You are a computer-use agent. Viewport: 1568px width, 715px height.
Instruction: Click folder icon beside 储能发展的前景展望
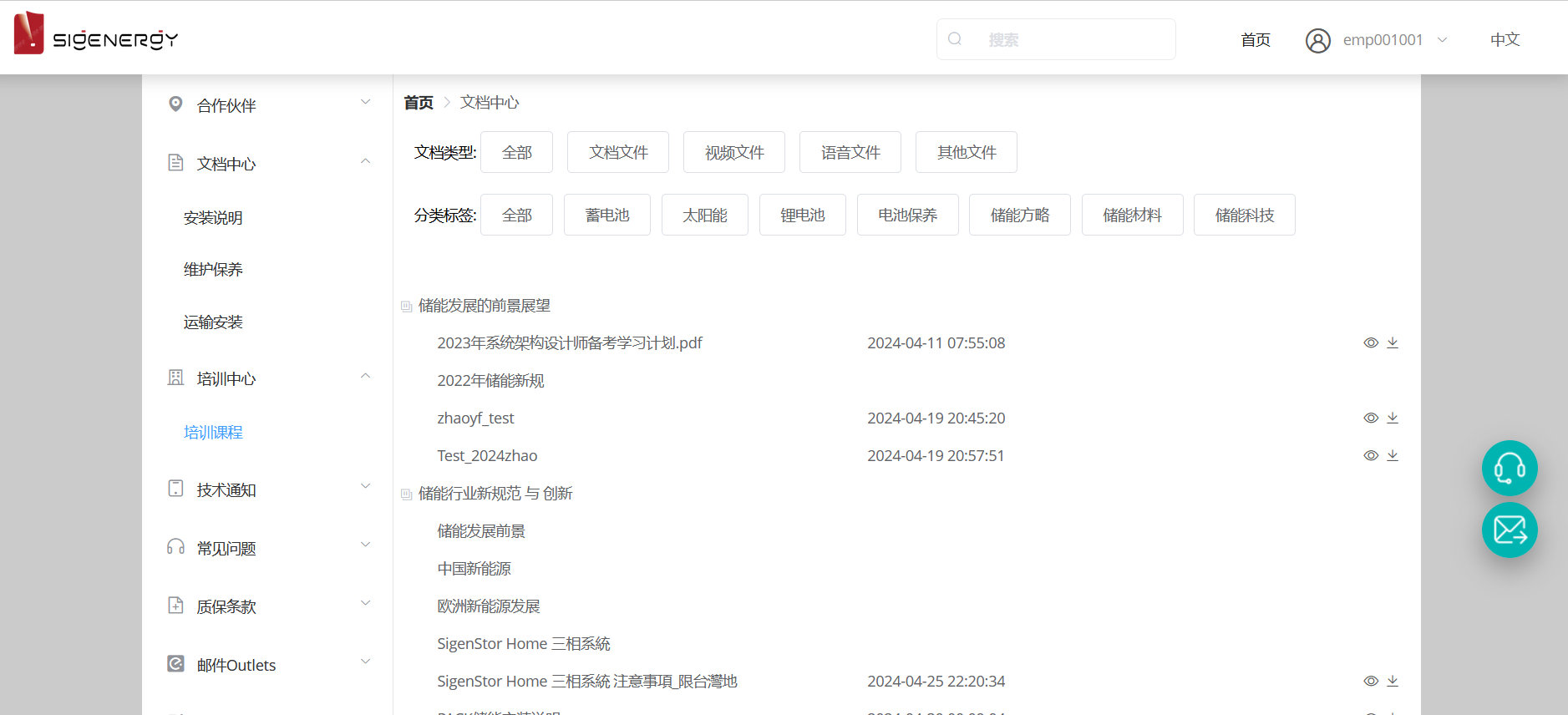tap(406, 307)
